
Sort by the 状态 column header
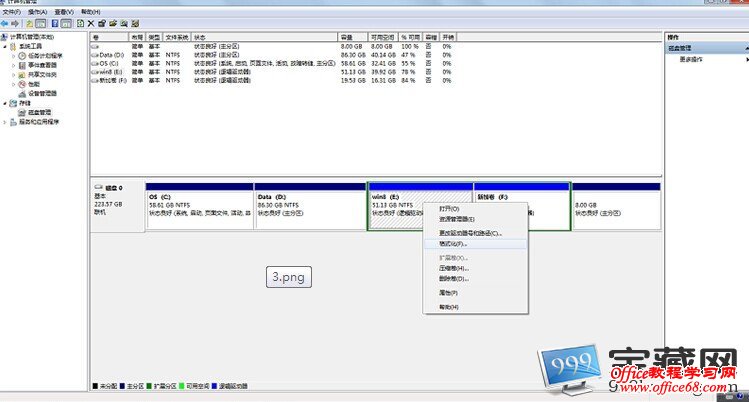(264, 37)
